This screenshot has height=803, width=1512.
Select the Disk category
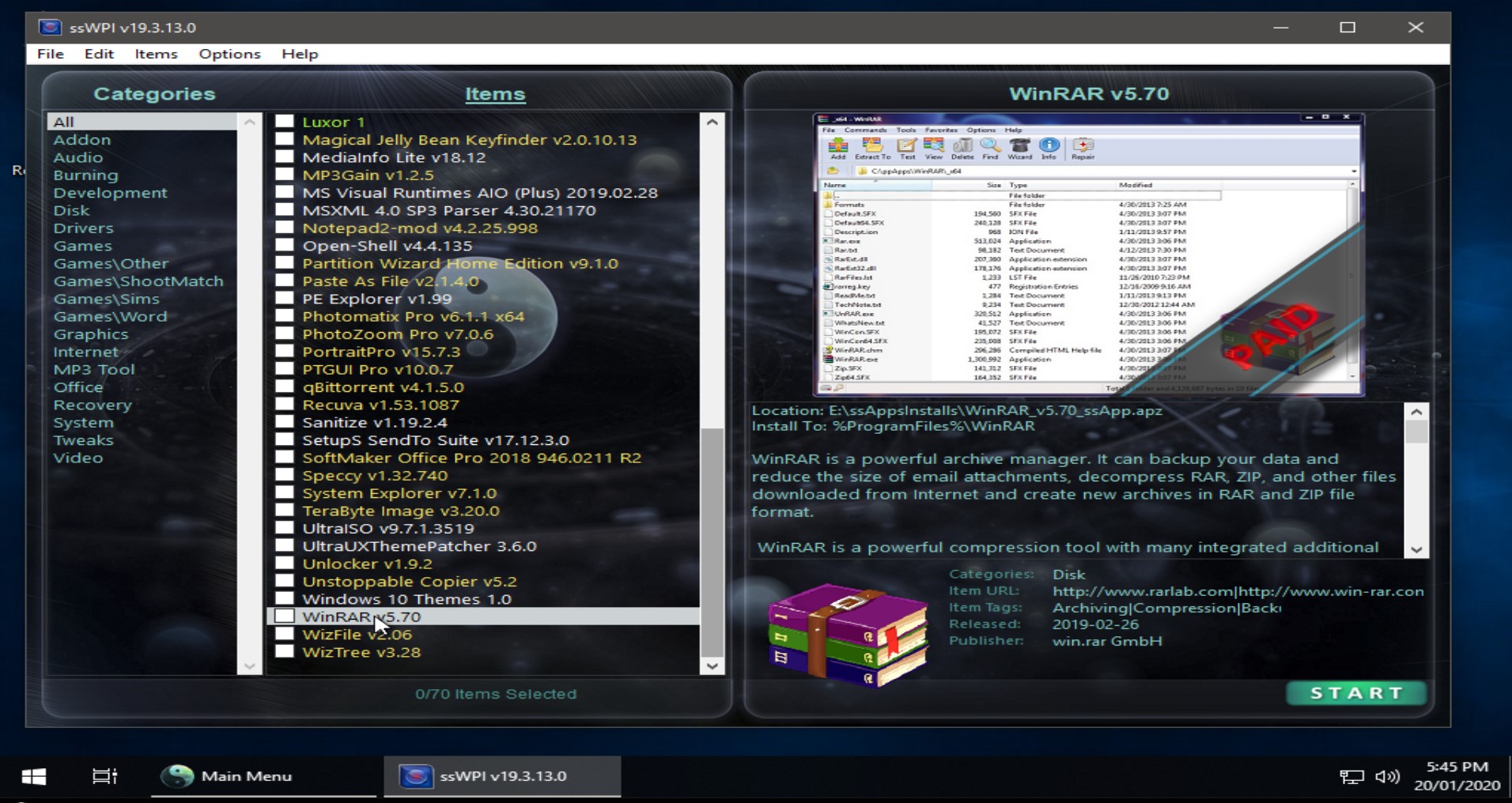(x=71, y=210)
